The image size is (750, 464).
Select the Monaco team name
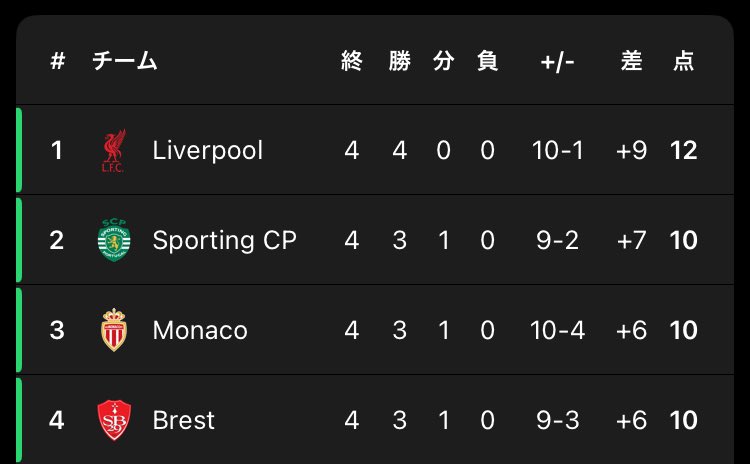[x=200, y=330]
